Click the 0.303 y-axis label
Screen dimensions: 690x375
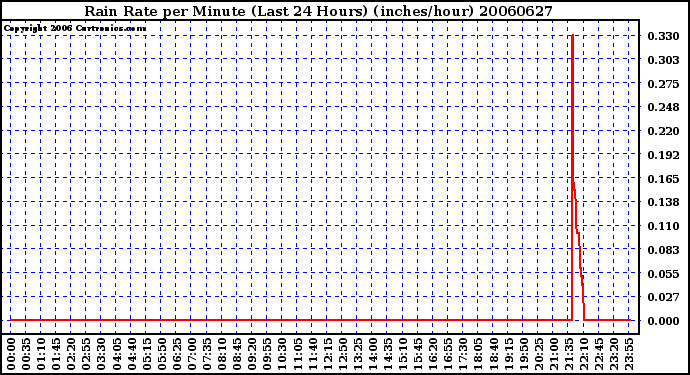663,60
